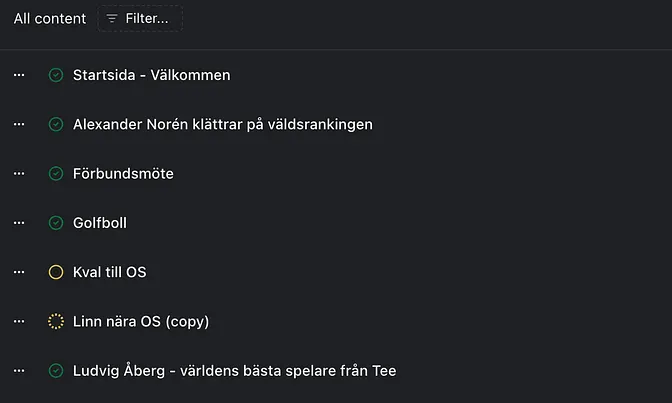This screenshot has width=672, height=403.
Task: Click the filter lines icon
Action: click(112, 19)
